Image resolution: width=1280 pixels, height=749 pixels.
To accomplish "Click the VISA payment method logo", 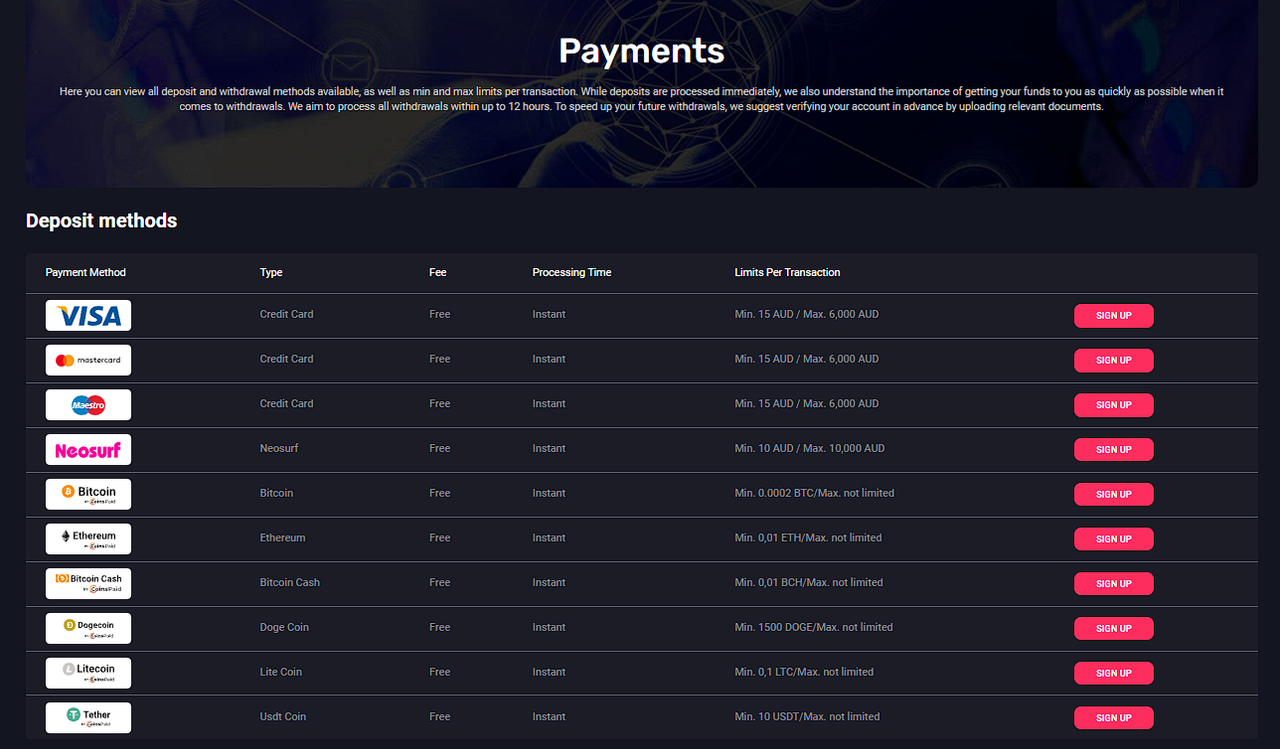I will (x=88, y=315).
